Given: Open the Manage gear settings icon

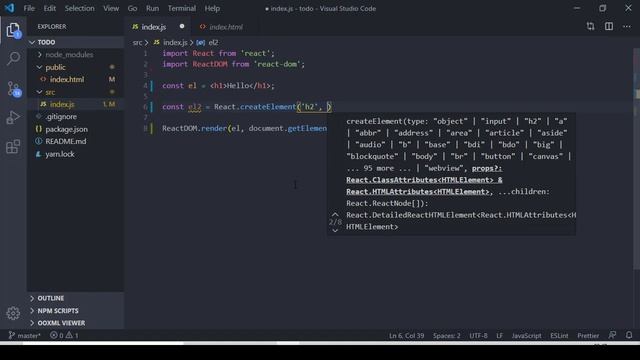Looking at the screenshot, I should 13,313.
